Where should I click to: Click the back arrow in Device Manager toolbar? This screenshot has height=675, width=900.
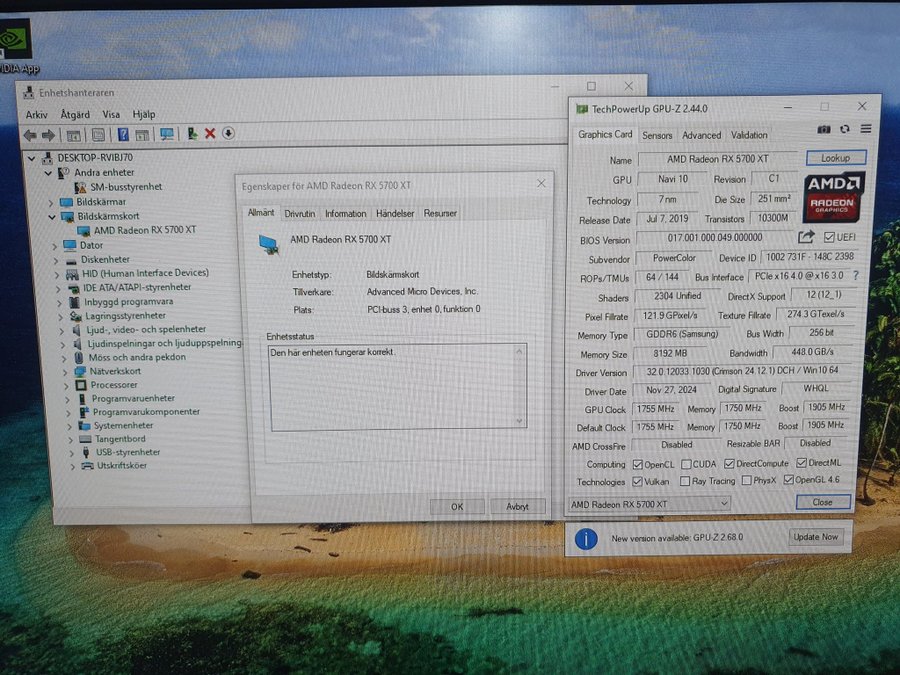tap(30, 135)
